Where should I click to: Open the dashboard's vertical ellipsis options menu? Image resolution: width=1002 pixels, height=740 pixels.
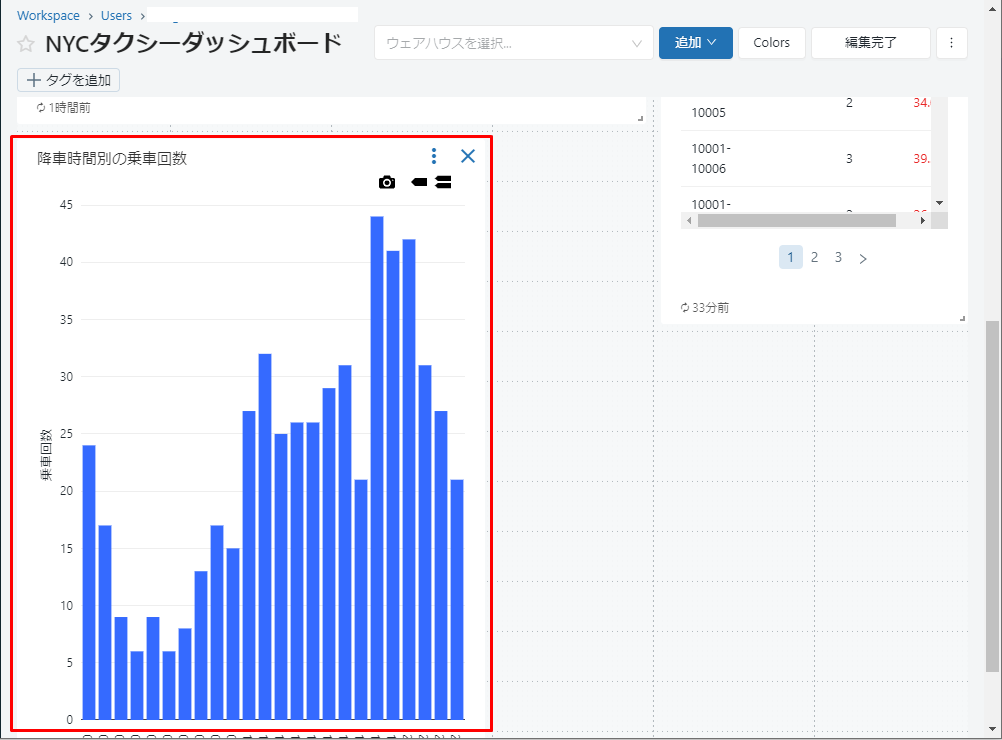click(x=951, y=43)
